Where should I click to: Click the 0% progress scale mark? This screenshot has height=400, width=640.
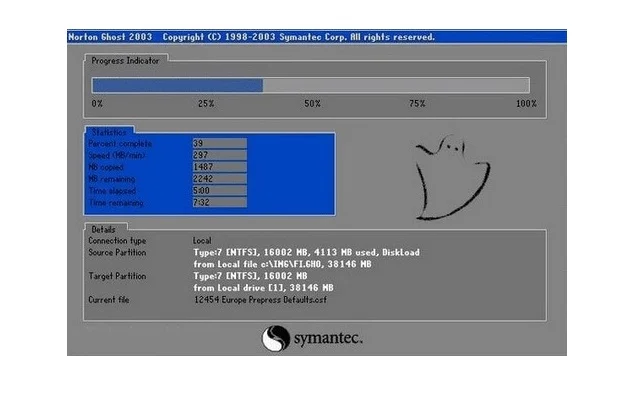(x=97, y=104)
